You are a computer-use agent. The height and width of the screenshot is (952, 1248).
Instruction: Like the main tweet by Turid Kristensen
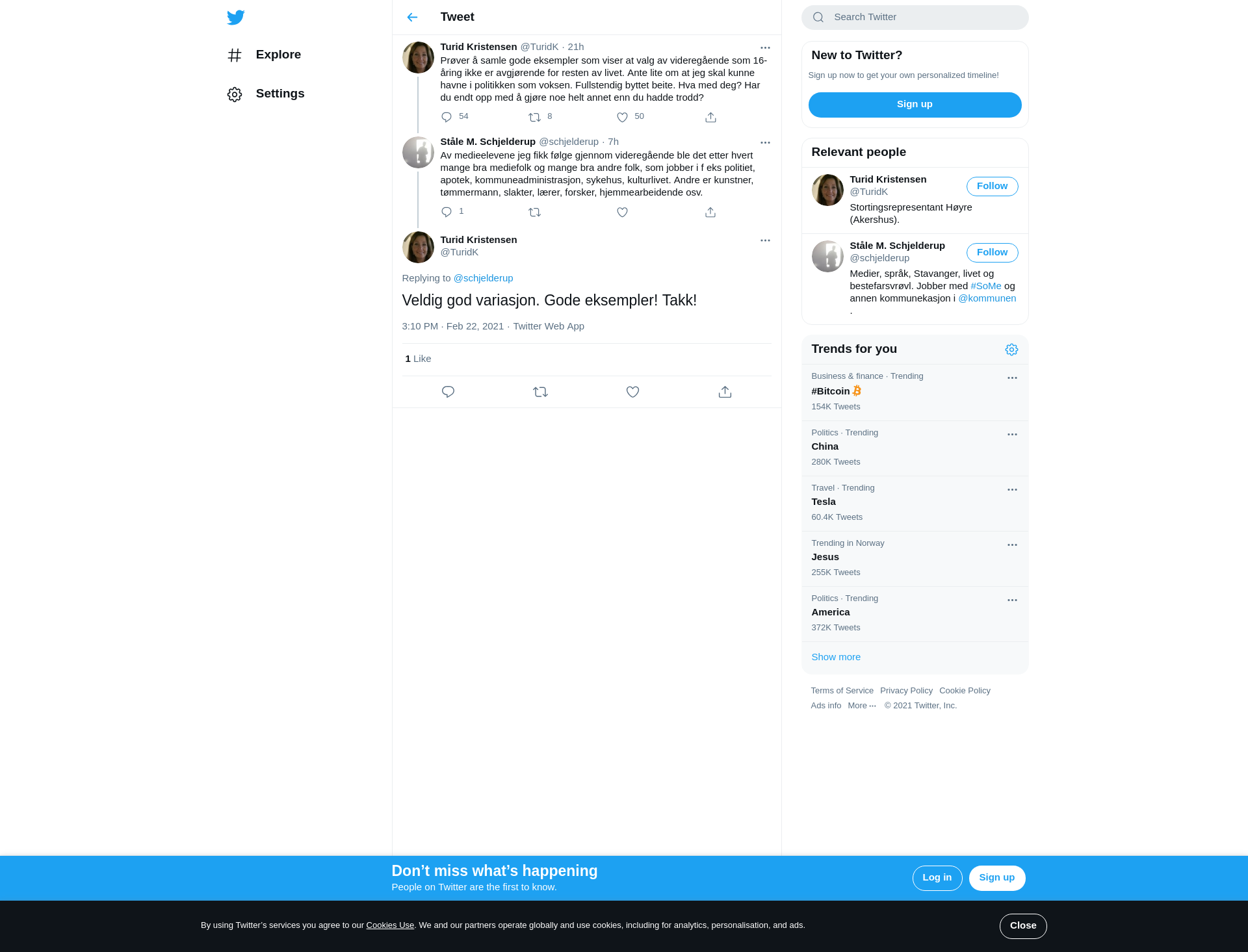632,392
